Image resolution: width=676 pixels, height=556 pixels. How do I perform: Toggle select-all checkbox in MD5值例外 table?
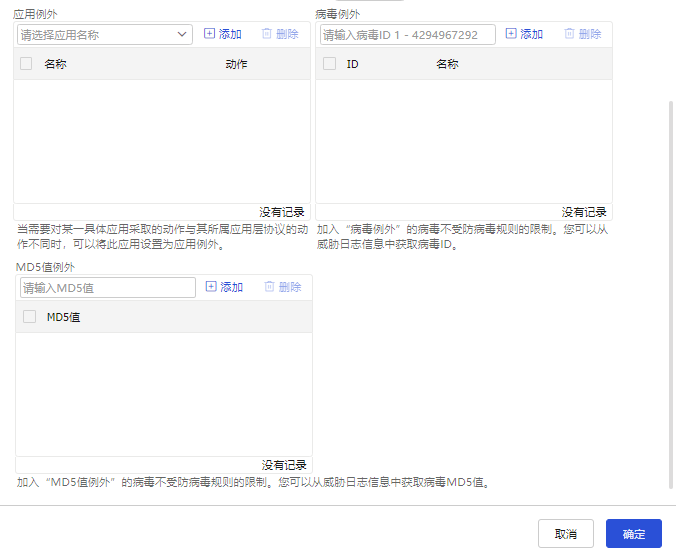click(x=29, y=317)
